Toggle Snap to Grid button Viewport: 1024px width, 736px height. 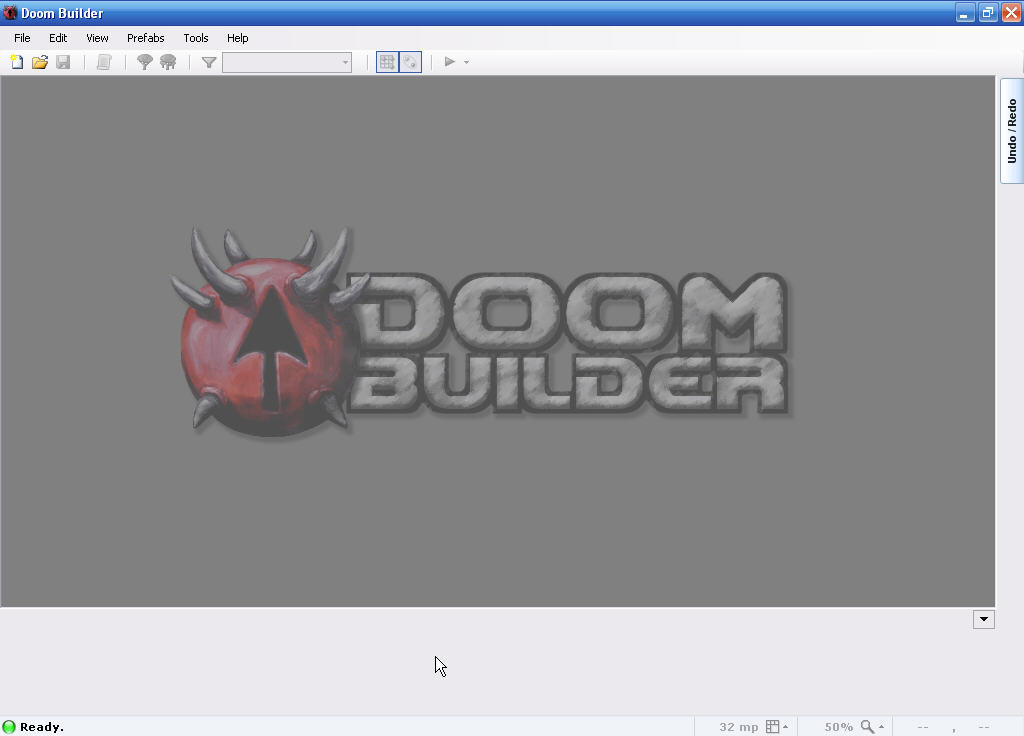(x=387, y=62)
